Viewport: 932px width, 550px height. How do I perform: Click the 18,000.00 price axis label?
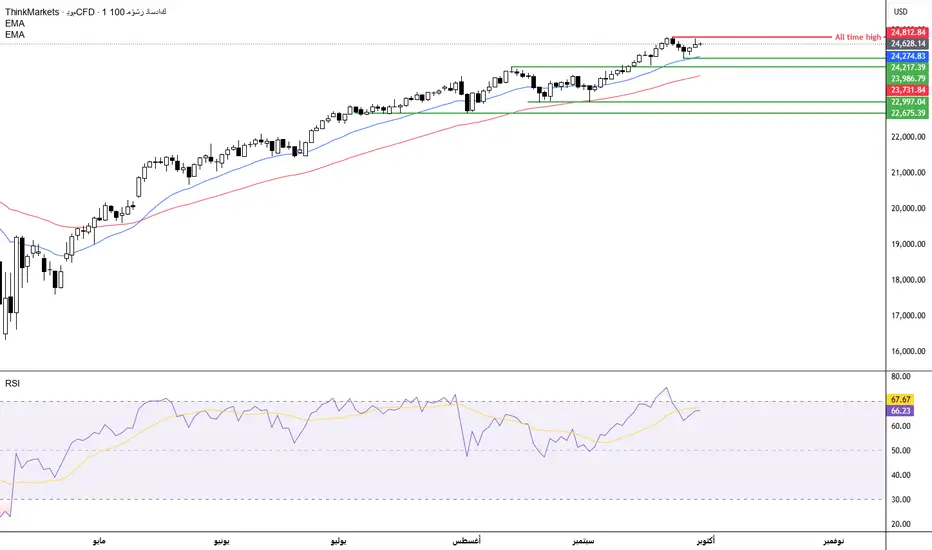pos(908,279)
